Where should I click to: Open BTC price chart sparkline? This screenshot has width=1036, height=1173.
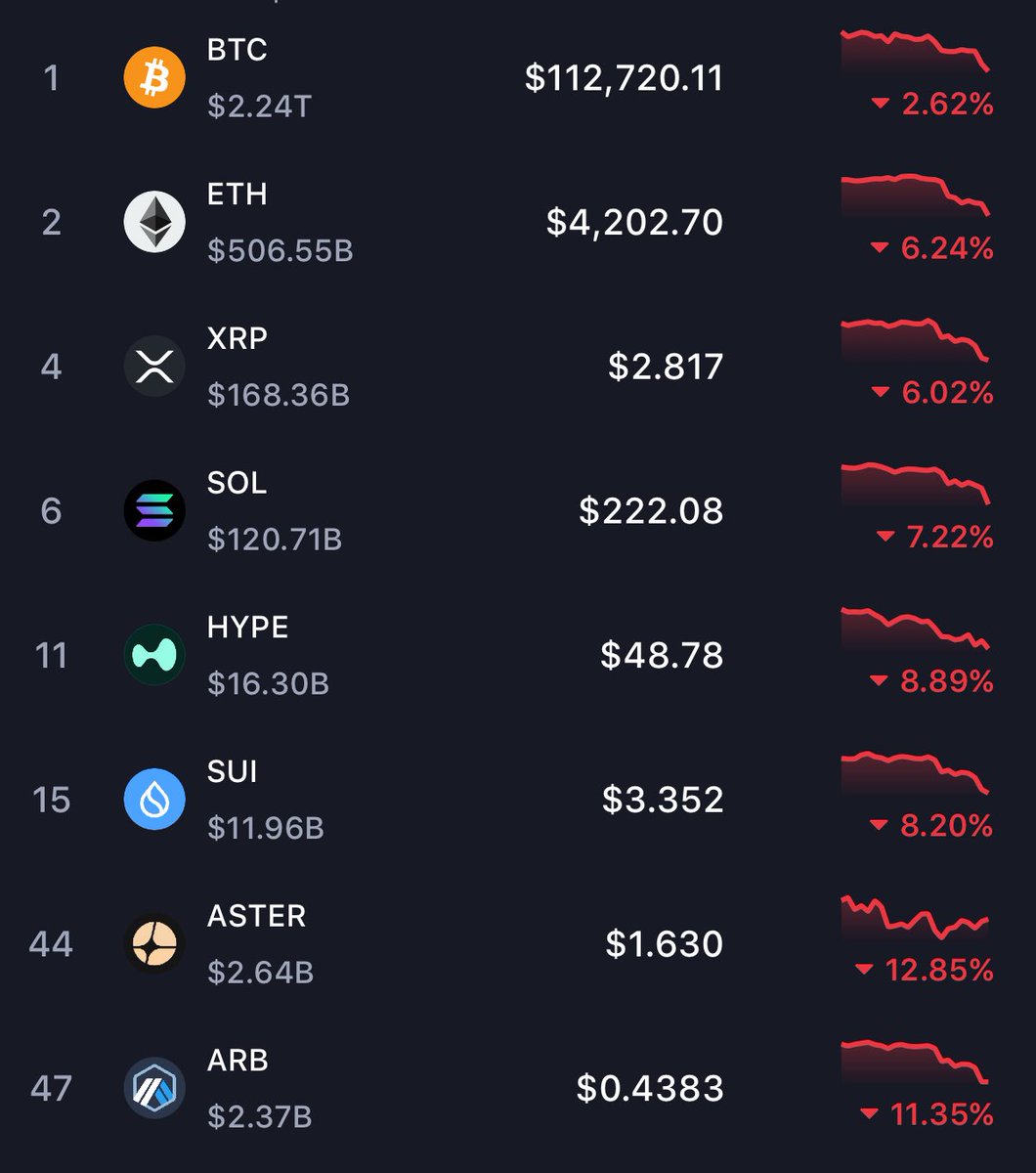(916, 53)
